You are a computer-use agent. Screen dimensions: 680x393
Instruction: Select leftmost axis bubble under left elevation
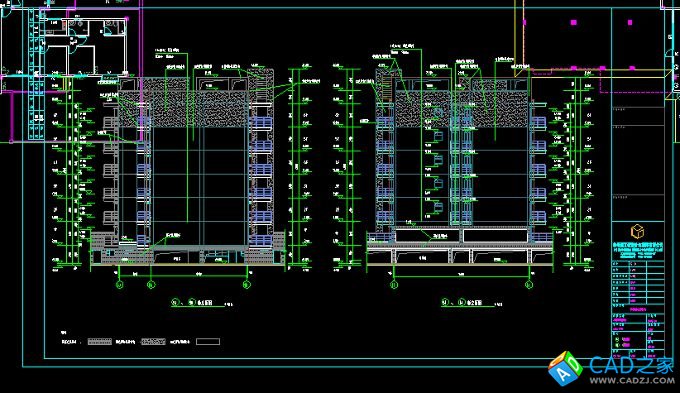(x=120, y=285)
